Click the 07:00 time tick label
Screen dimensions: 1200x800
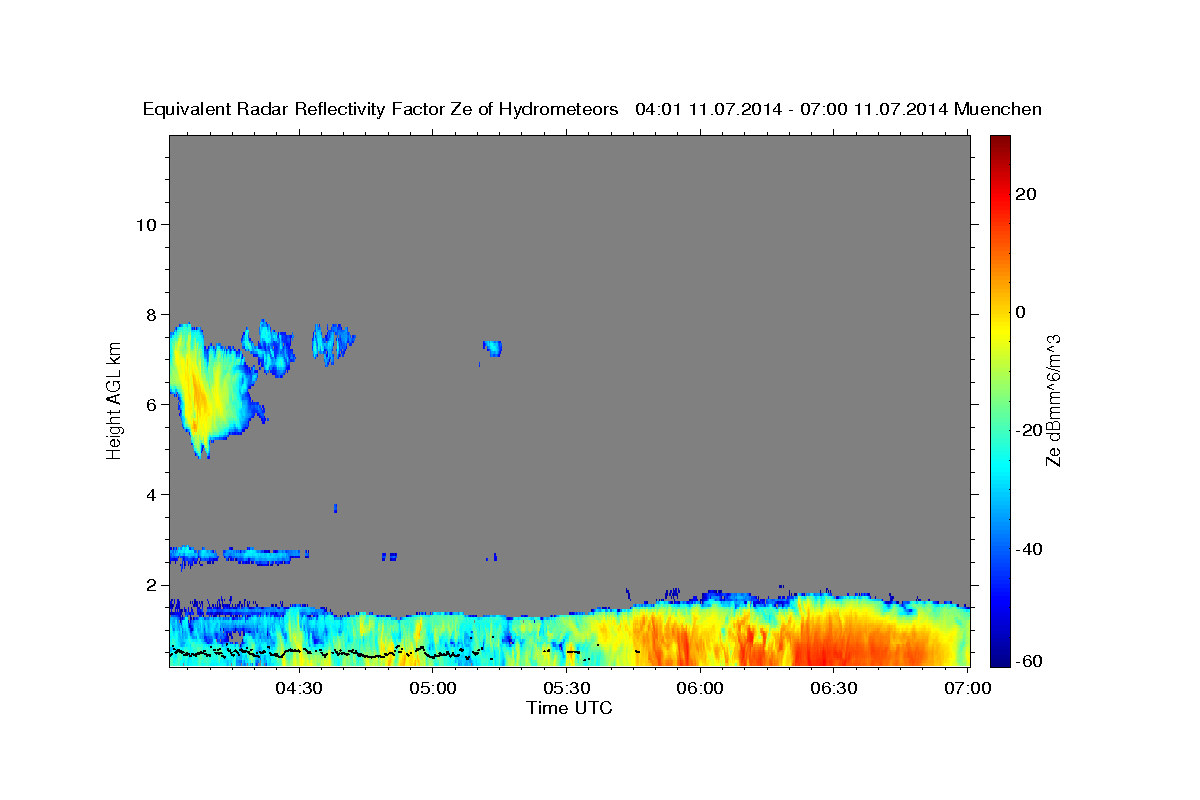968,688
